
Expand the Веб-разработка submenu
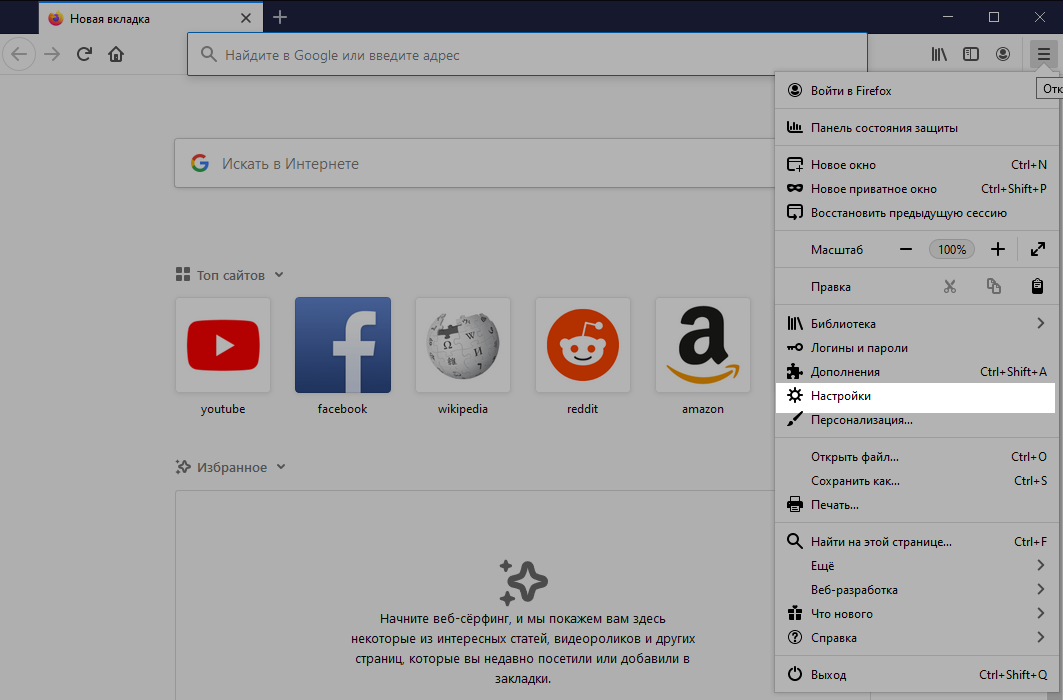(915, 590)
